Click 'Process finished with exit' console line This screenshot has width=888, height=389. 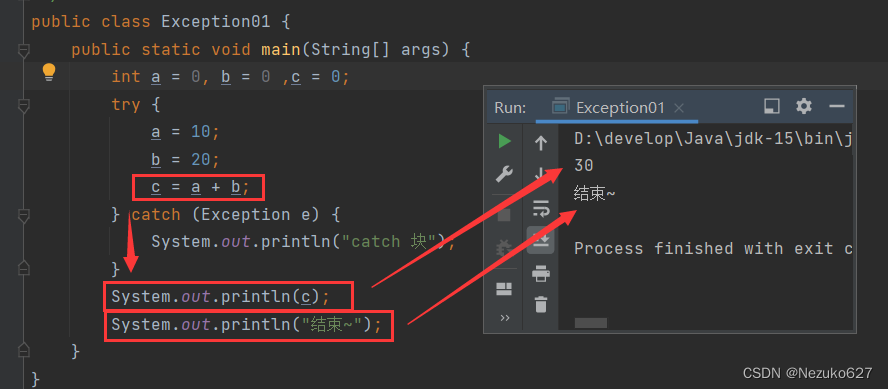point(713,249)
